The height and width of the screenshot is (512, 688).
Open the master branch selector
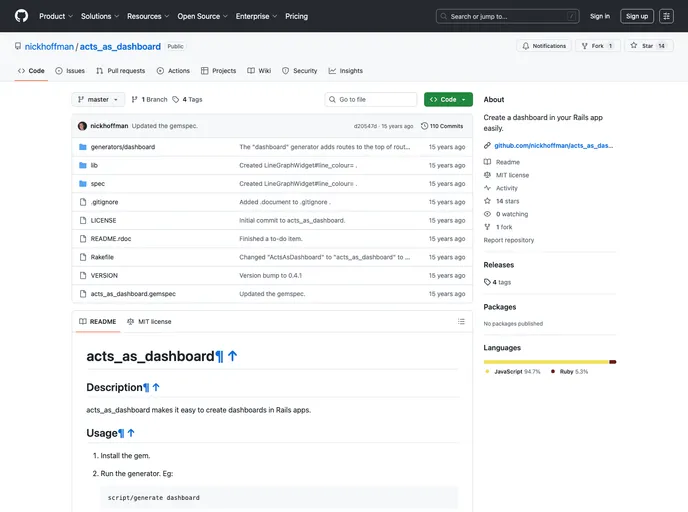98,100
